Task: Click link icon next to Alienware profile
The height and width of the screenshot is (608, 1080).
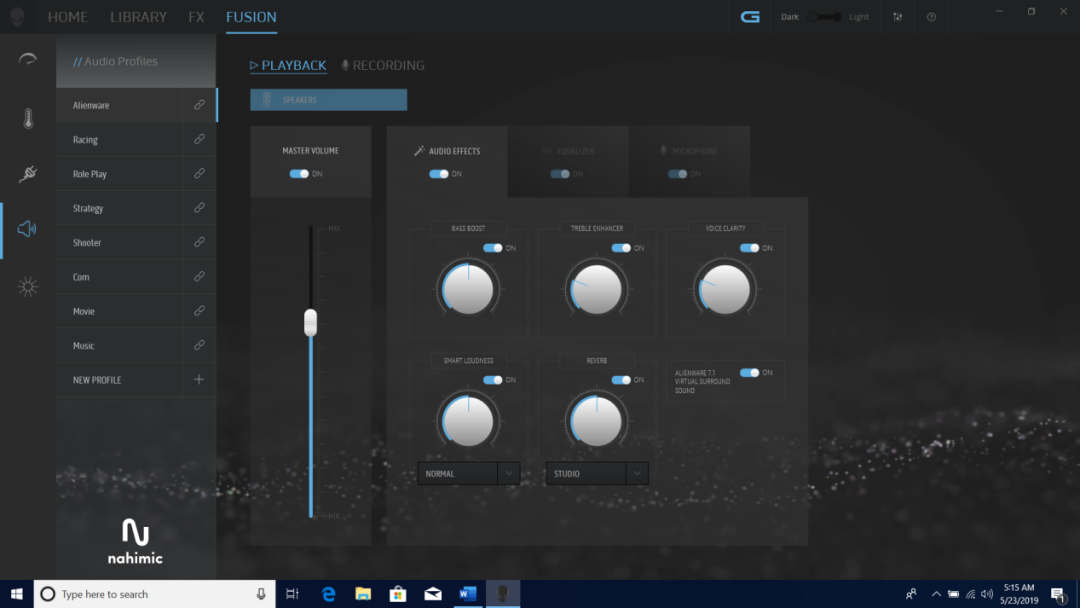Action: tap(199, 105)
